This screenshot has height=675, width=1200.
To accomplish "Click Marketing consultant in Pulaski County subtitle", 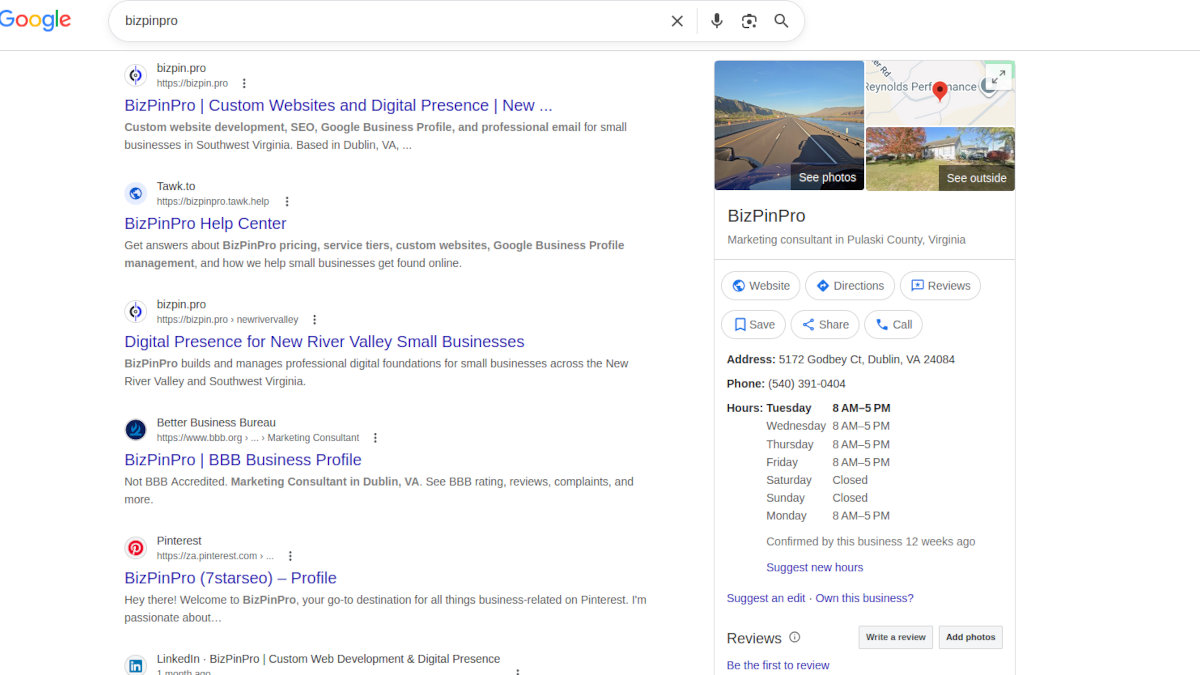I will (846, 240).
